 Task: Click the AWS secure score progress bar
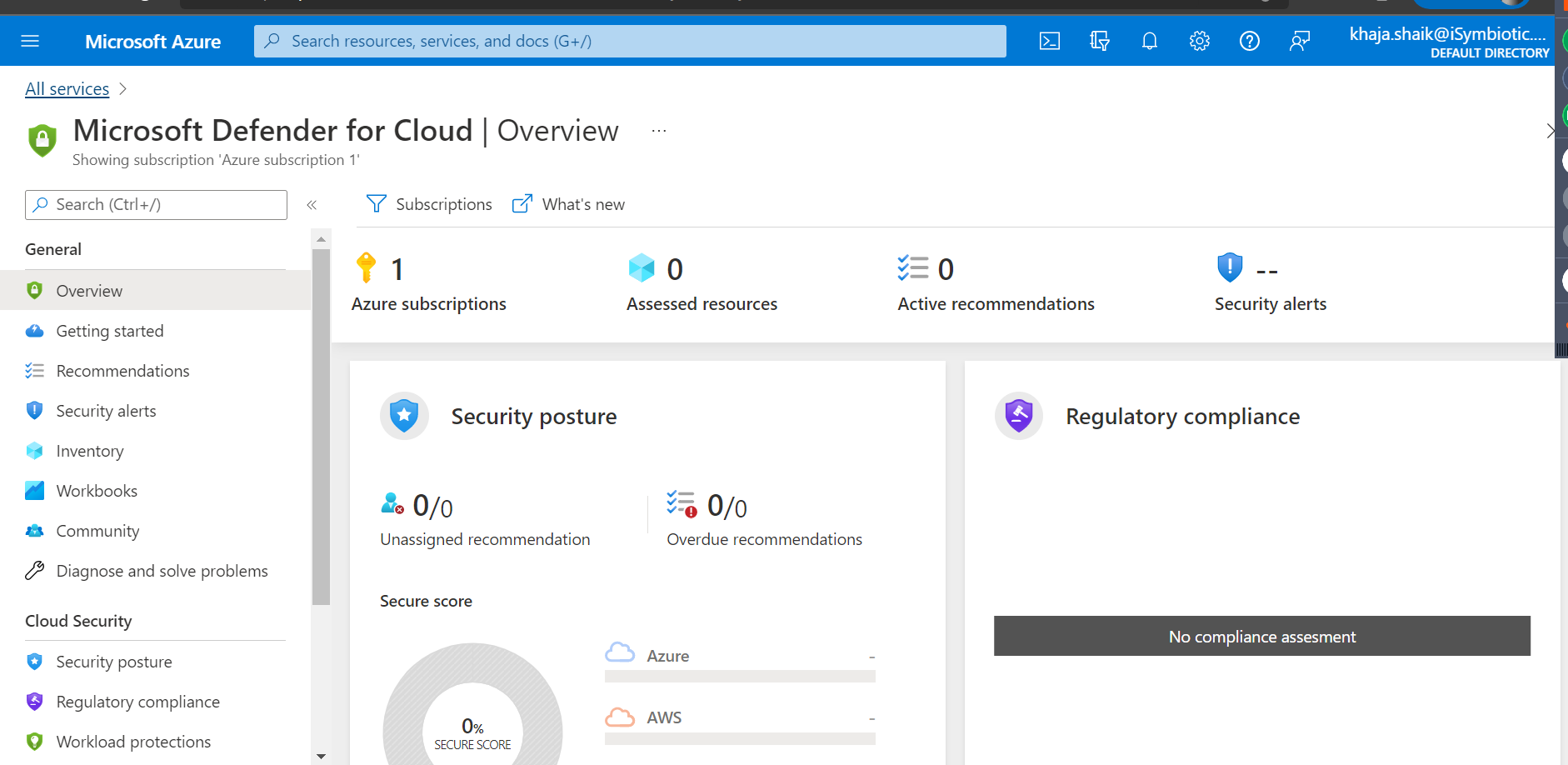click(x=740, y=738)
